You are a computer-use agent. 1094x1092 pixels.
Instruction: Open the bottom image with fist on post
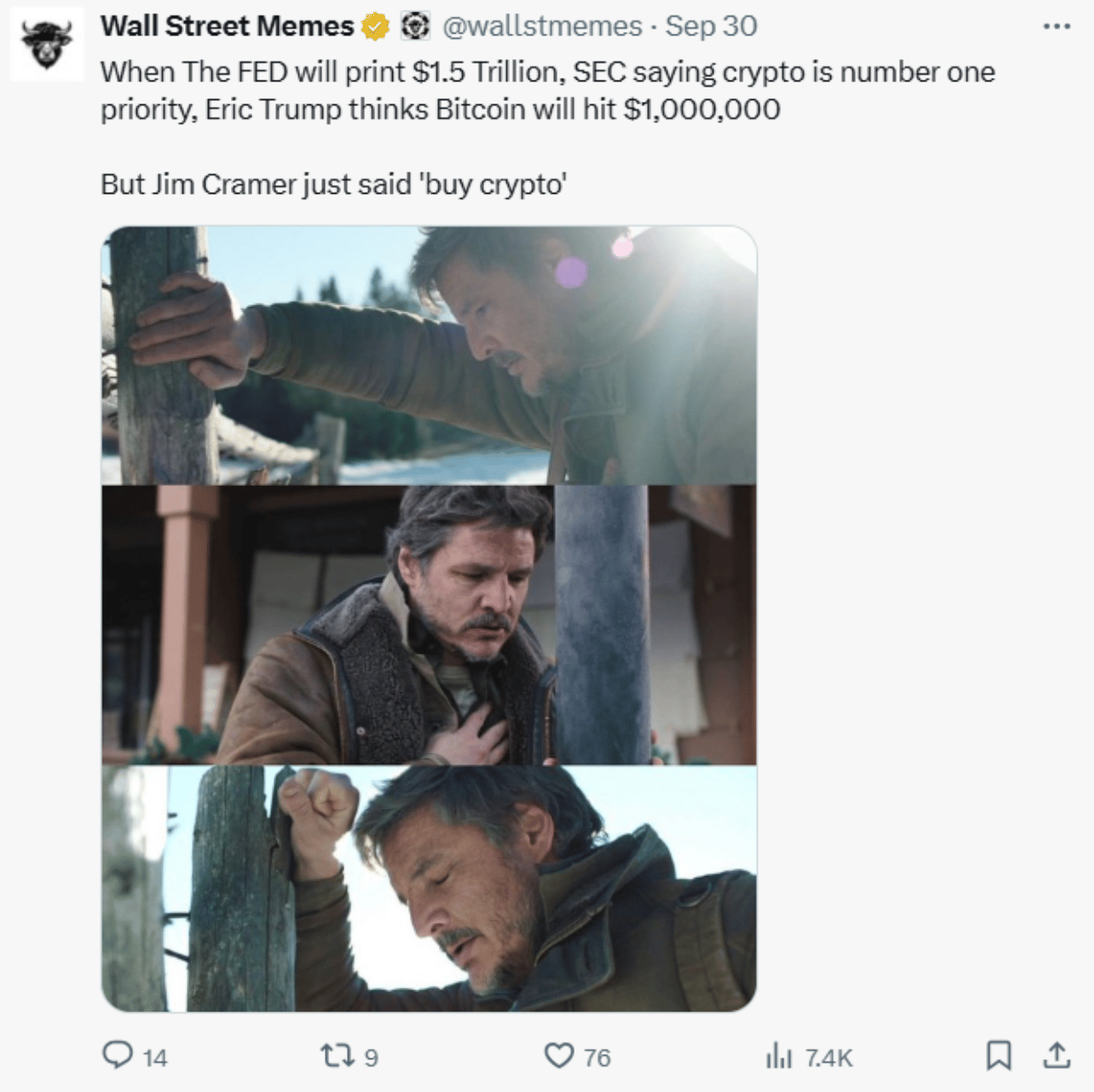pos(429,888)
